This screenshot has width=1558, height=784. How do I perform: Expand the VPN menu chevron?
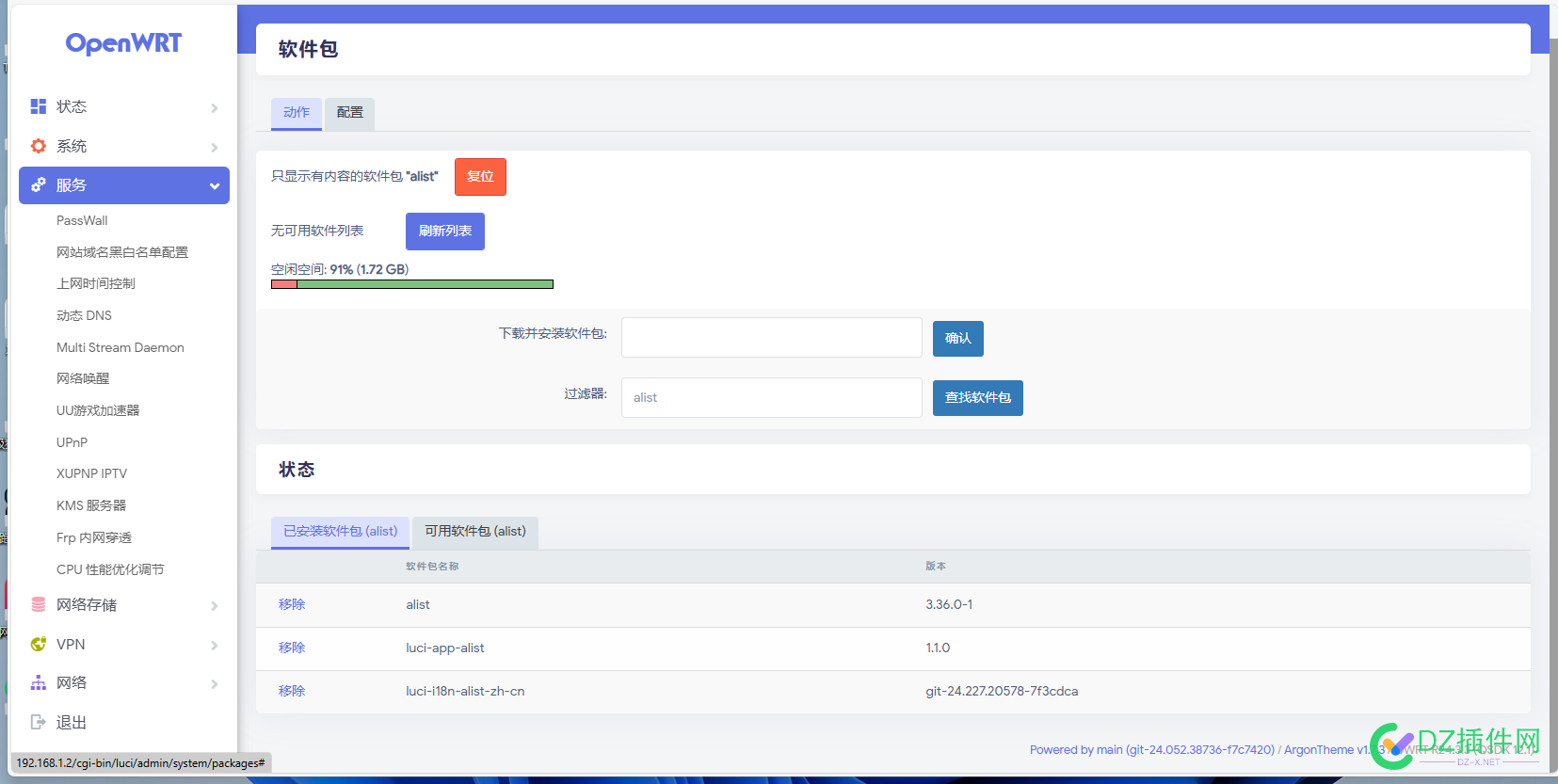coord(215,646)
